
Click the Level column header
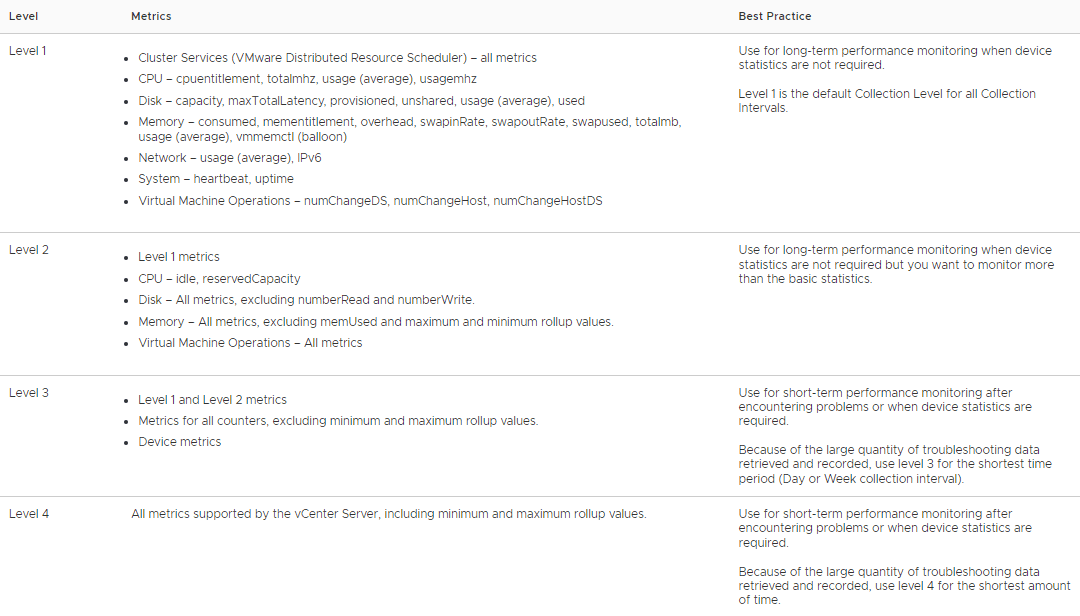[24, 16]
